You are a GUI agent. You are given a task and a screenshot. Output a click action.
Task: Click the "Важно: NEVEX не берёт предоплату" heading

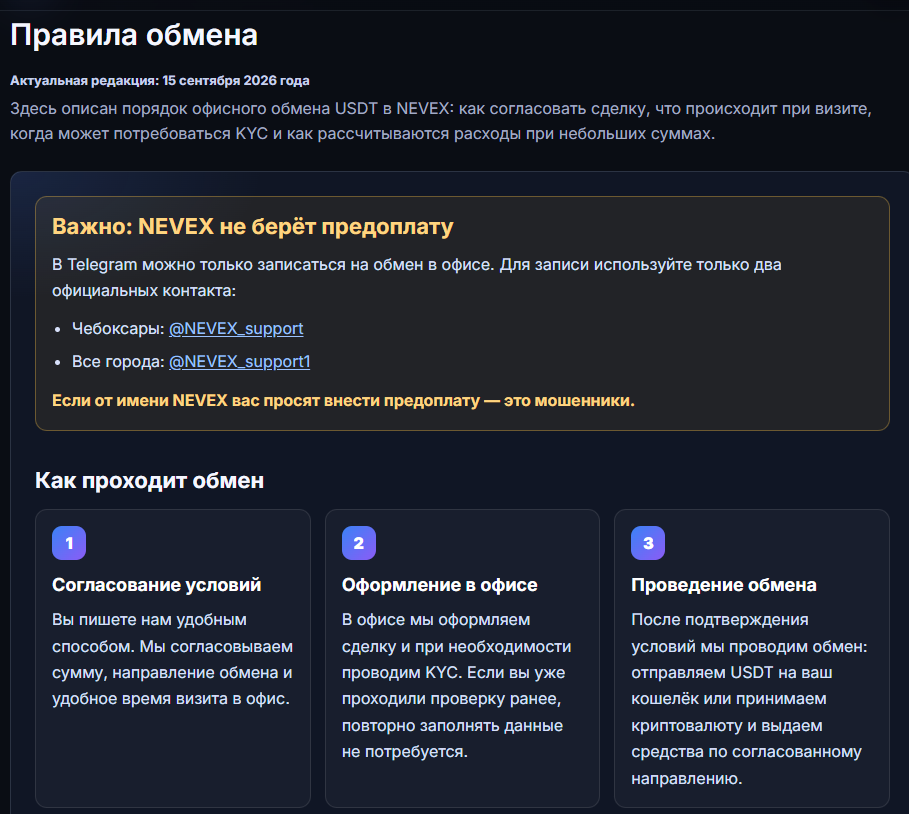(x=253, y=227)
